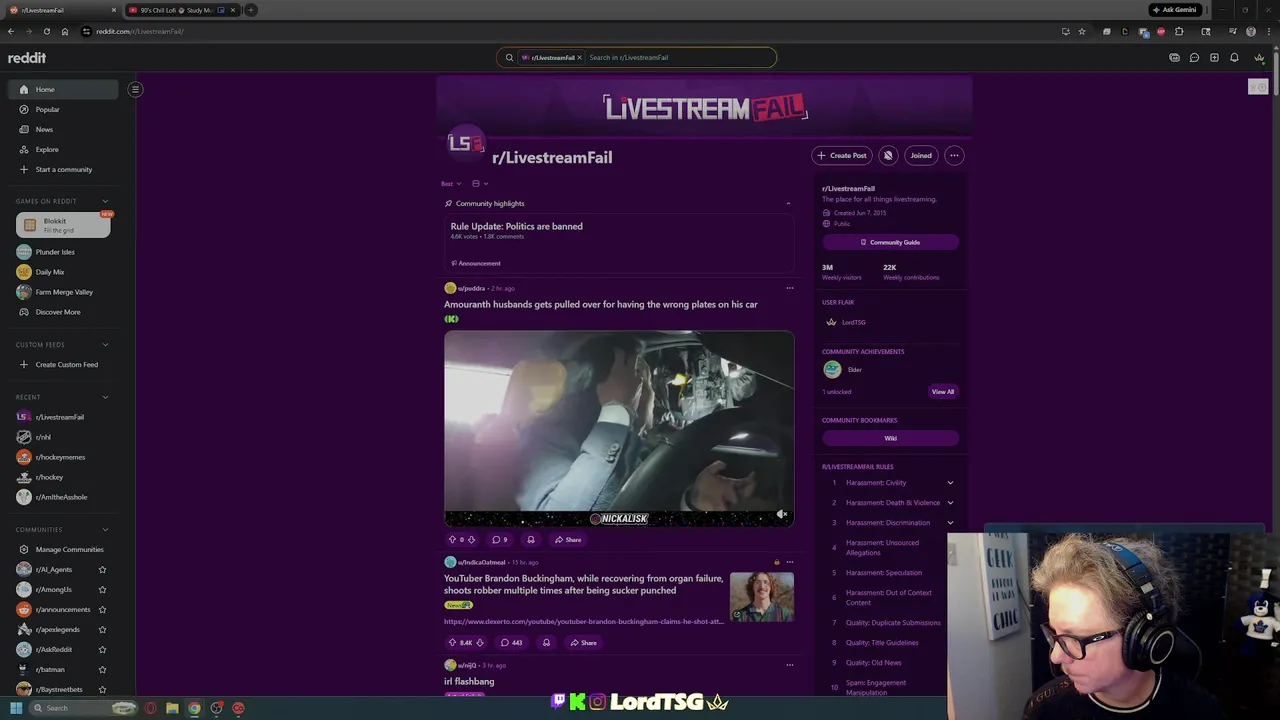
Task: Give award on the Brandon Buckingham post
Action: point(546,643)
